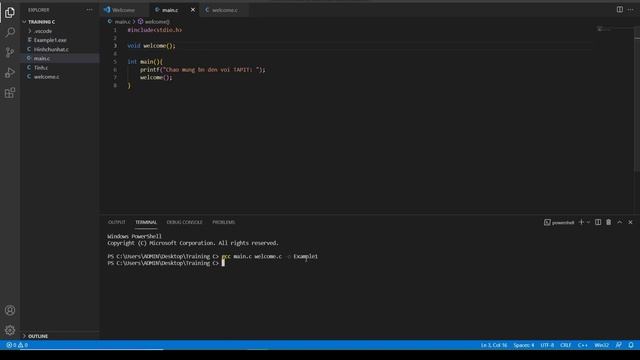Click the int main(){ code line

[x=145, y=62]
